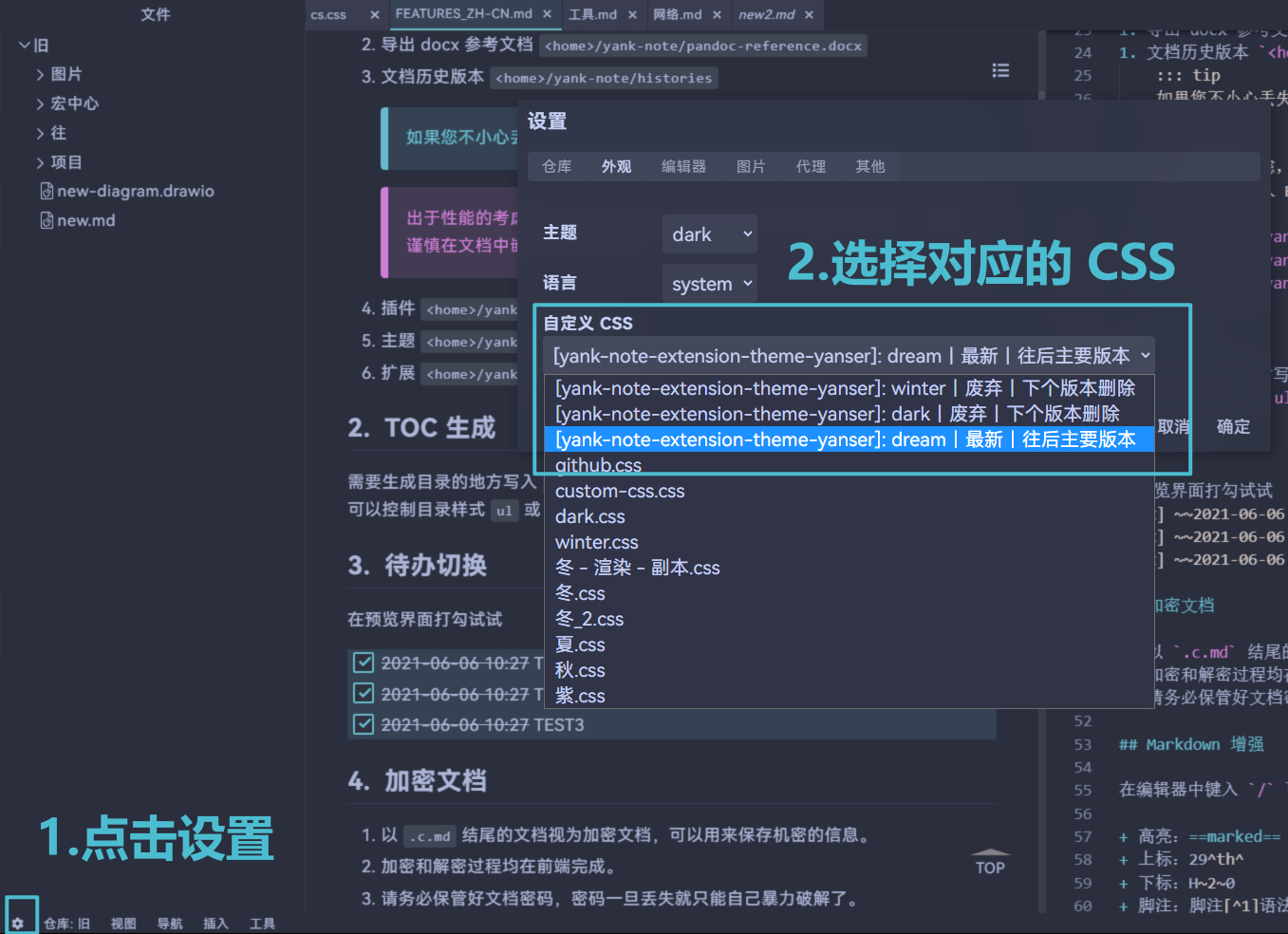Switch to the 编辑器 settings tab
This screenshot has height=934, width=1288.
(x=684, y=166)
